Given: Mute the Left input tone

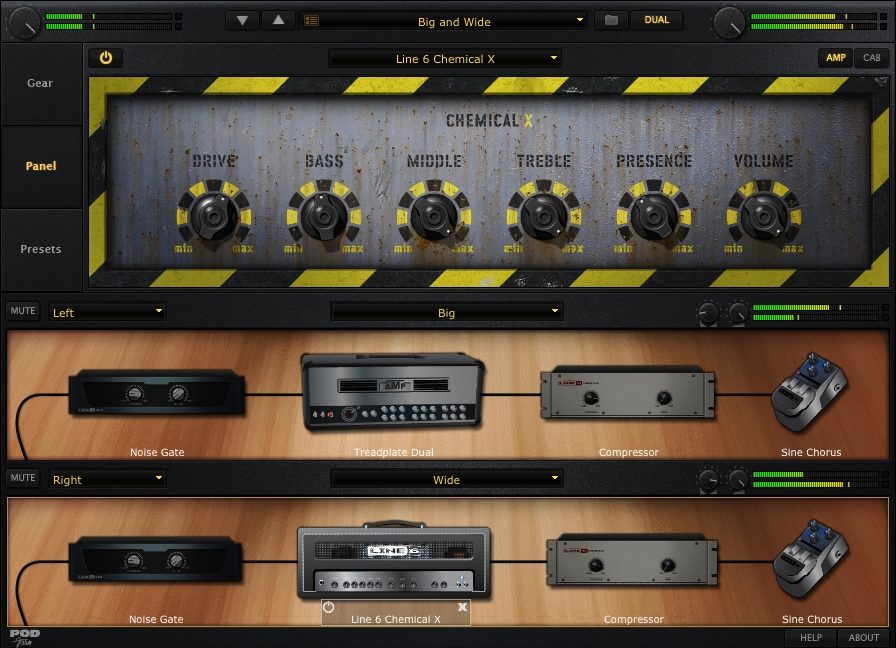Looking at the screenshot, I should (x=23, y=311).
